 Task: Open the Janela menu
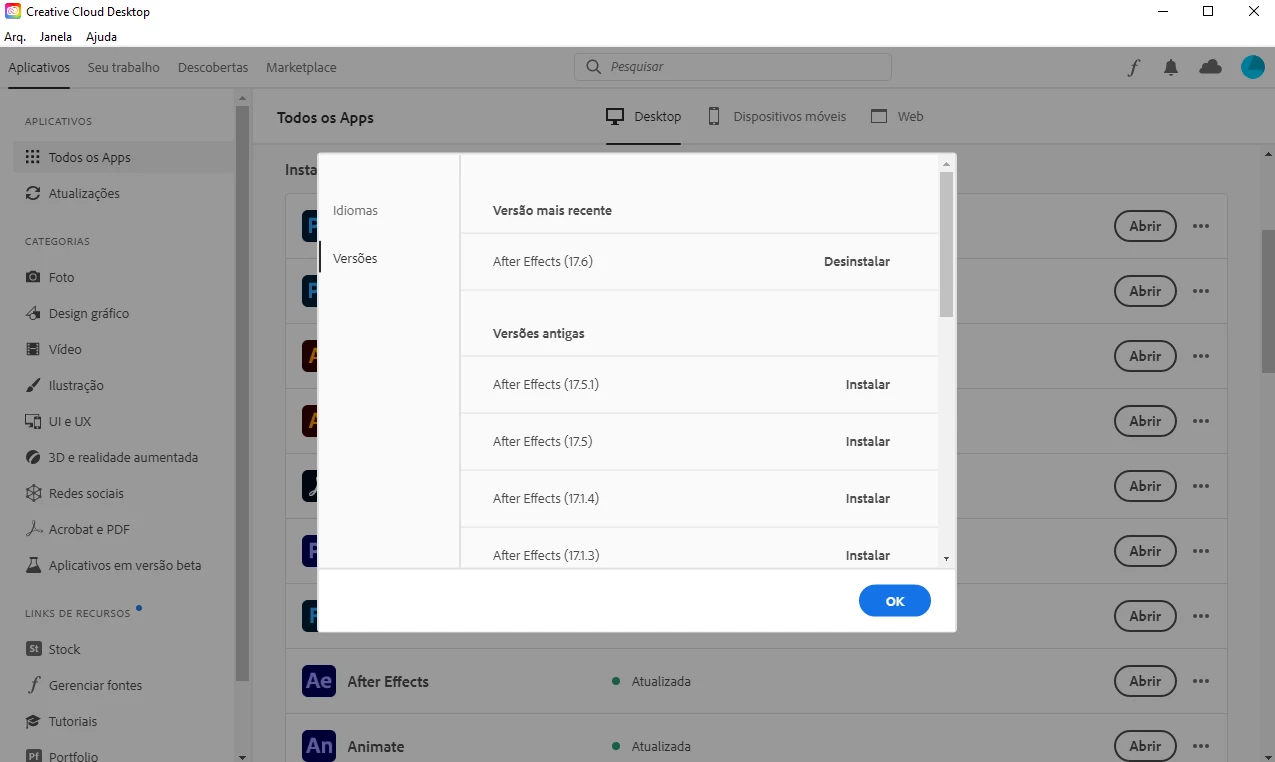pyautogui.click(x=56, y=37)
